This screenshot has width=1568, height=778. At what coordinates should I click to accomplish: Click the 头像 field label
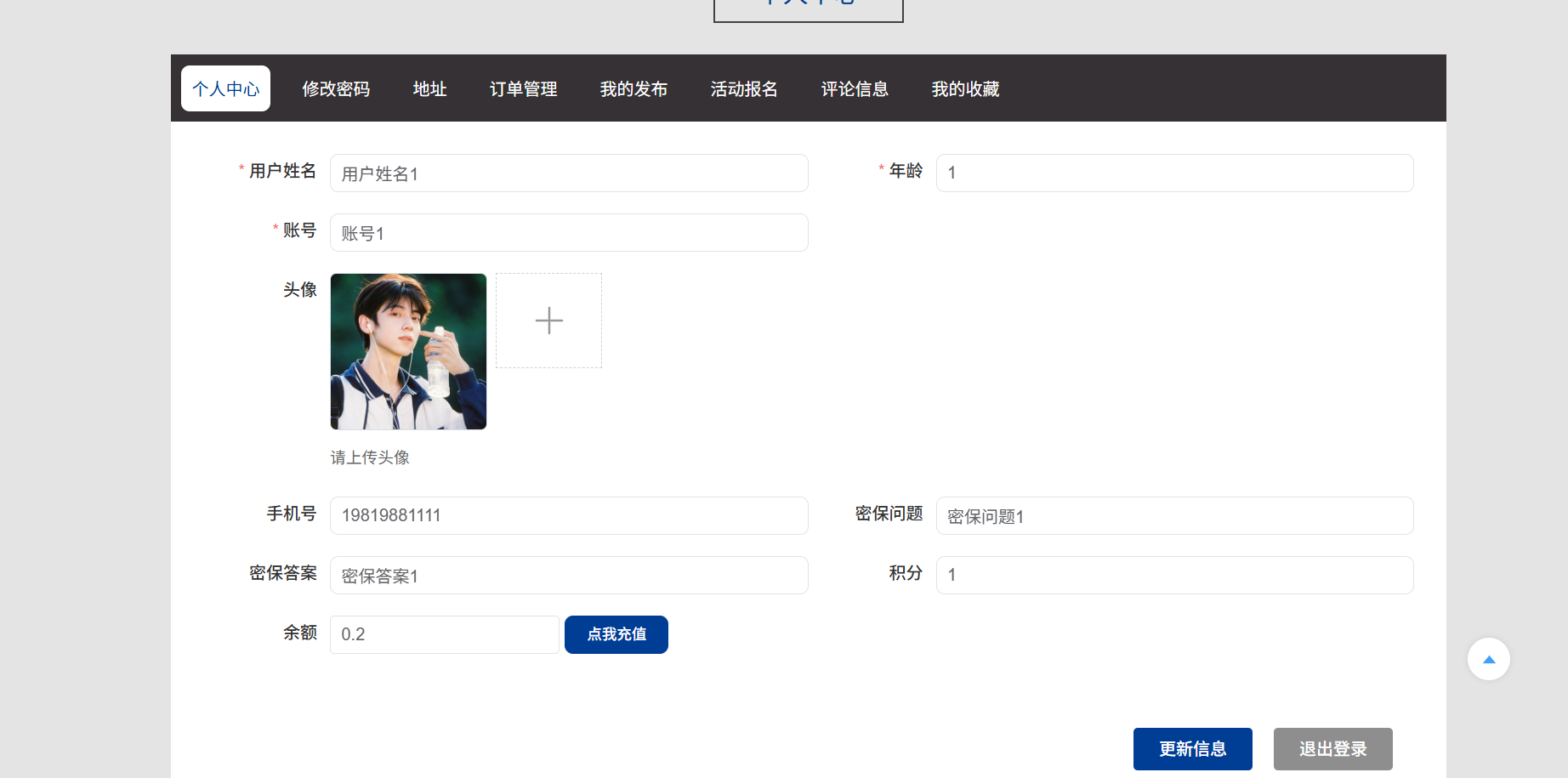[299, 290]
